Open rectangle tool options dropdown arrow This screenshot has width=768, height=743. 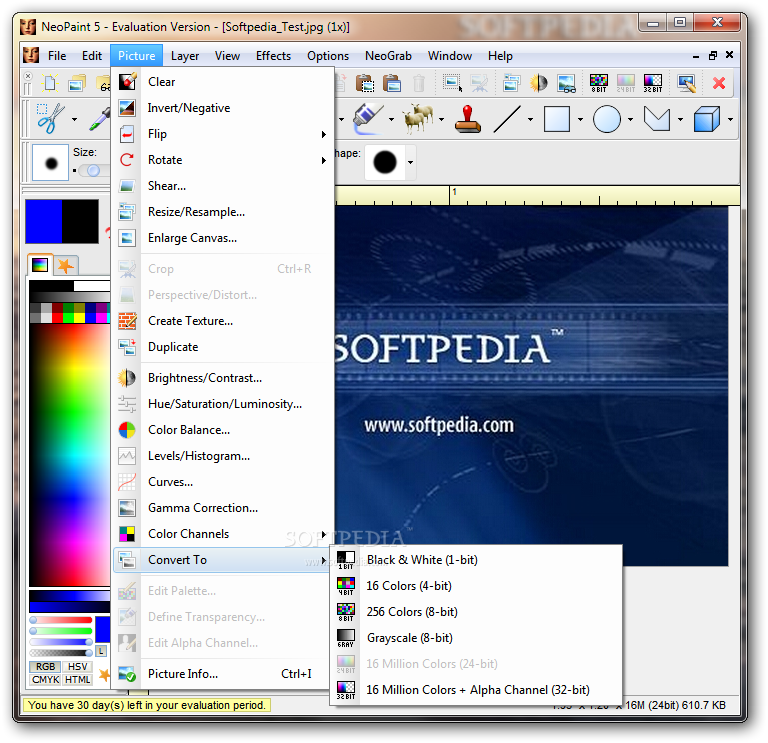[x=580, y=119]
